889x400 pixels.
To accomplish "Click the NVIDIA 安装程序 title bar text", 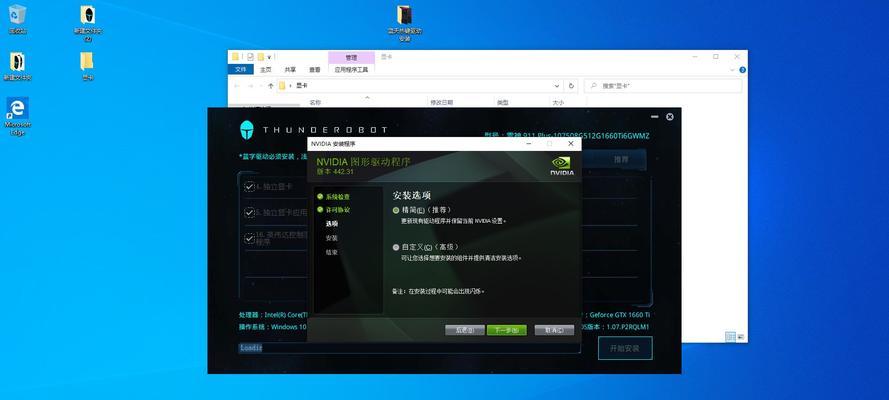I will [333, 144].
